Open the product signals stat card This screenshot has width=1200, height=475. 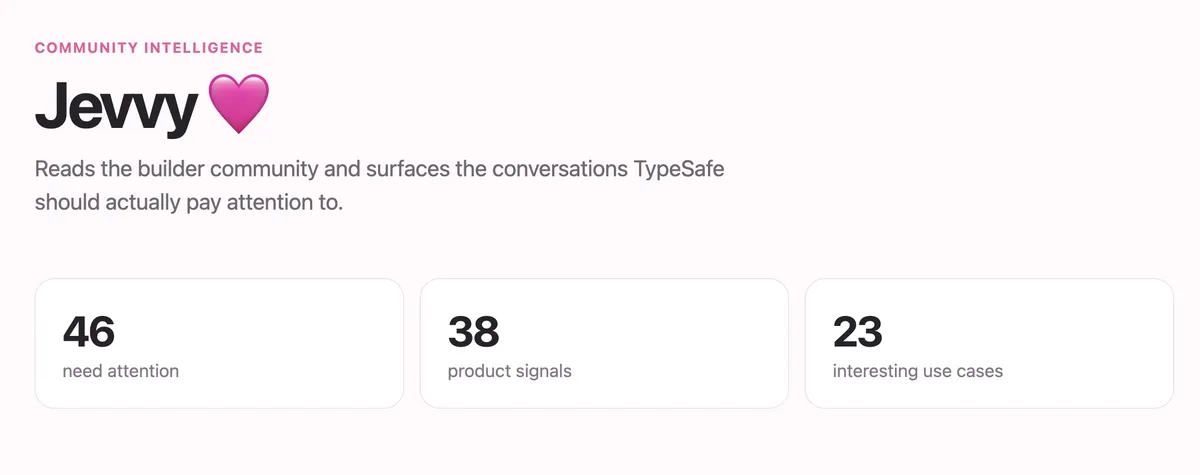(604, 343)
